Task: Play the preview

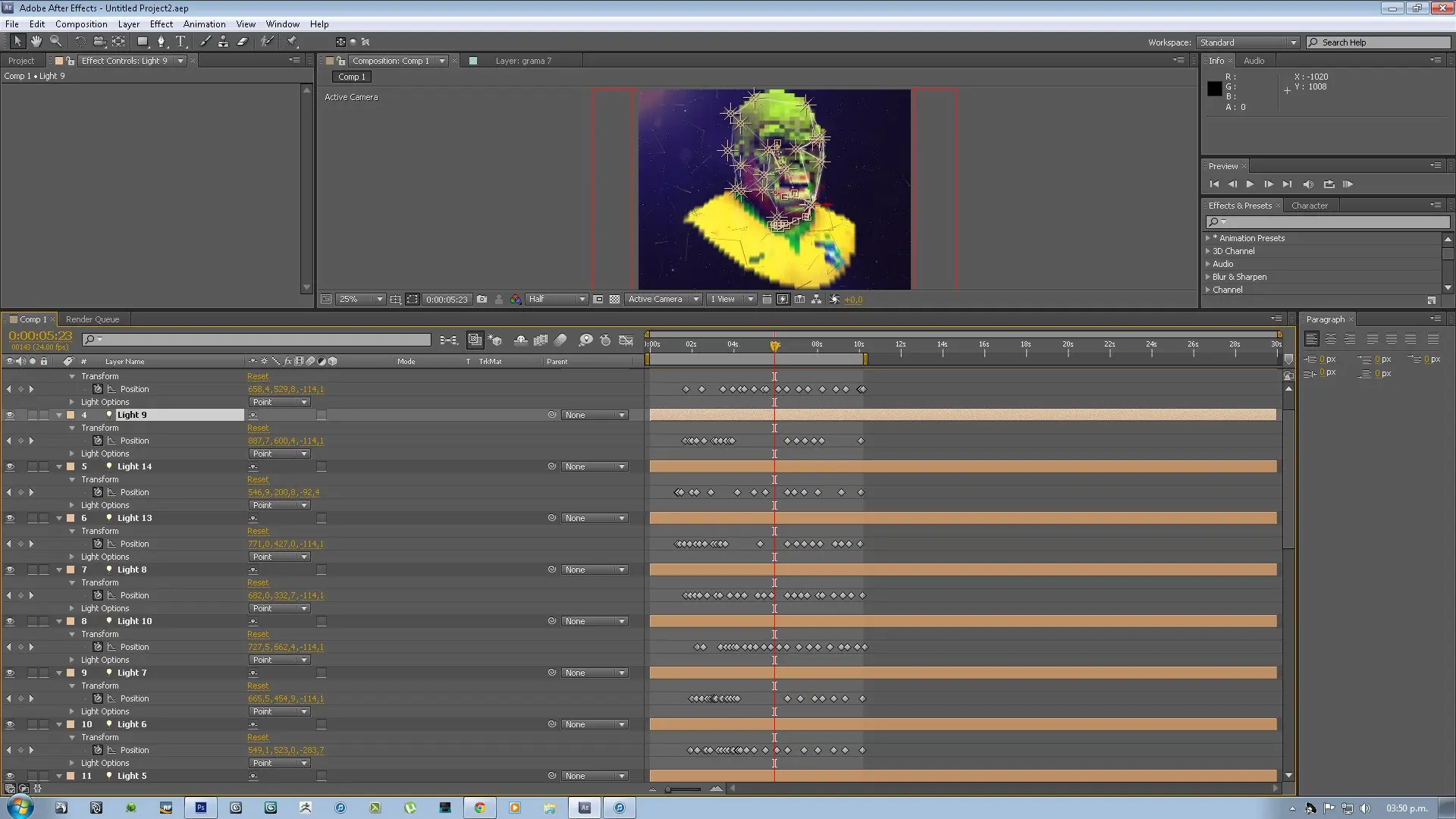Action: (1250, 184)
